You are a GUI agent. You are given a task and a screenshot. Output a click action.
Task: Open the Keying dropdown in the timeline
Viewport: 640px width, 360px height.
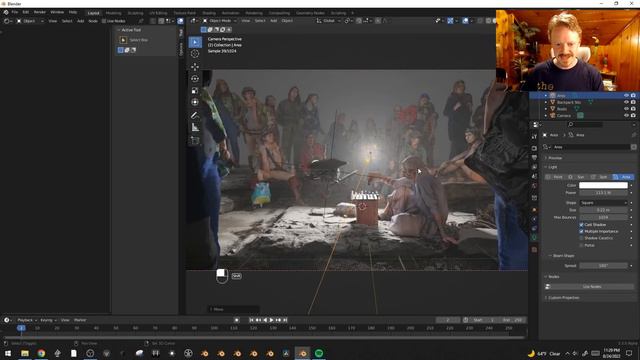[48, 320]
